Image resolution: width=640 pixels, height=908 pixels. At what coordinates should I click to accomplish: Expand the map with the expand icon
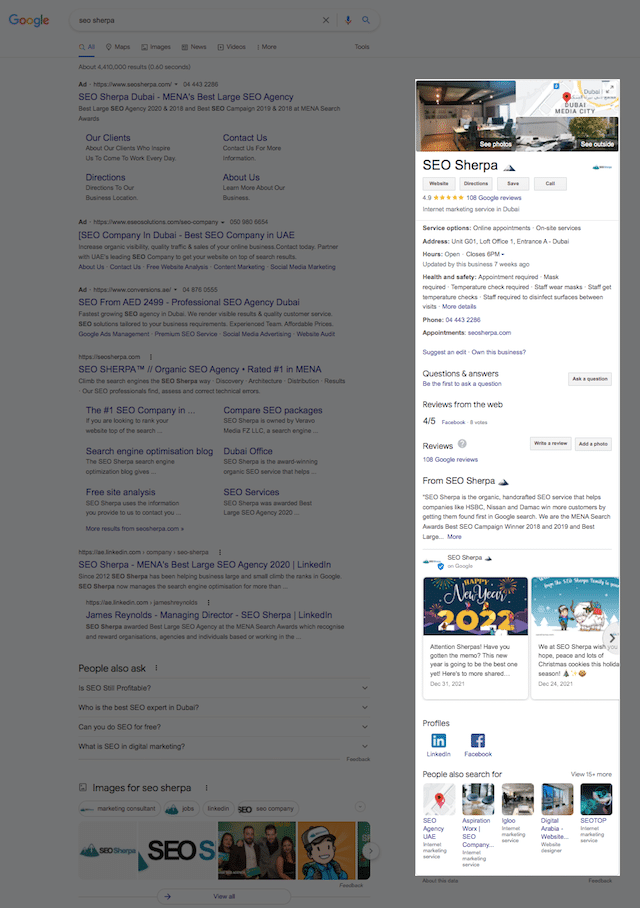tap(609, 90)
